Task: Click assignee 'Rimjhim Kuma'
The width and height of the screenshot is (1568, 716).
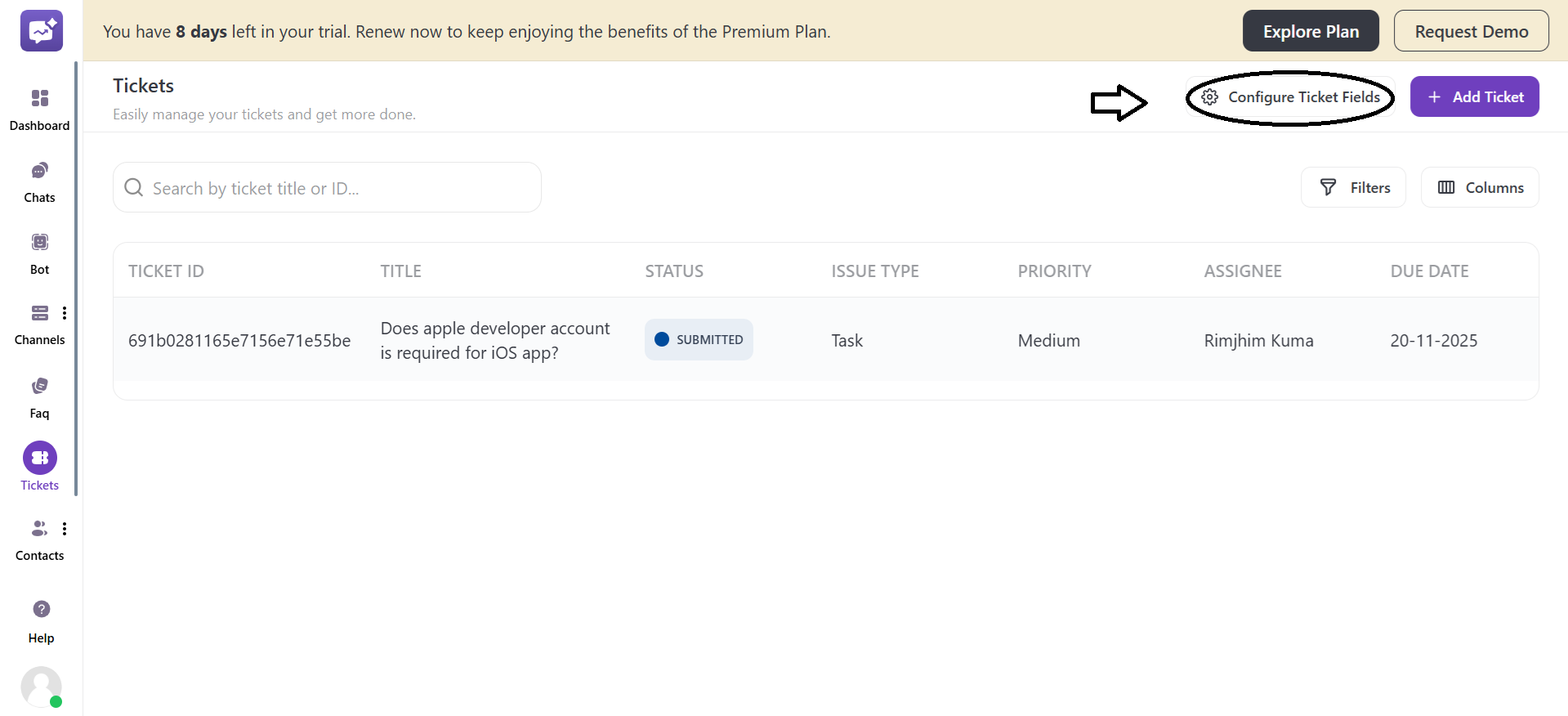Action: click(1258, 341)
